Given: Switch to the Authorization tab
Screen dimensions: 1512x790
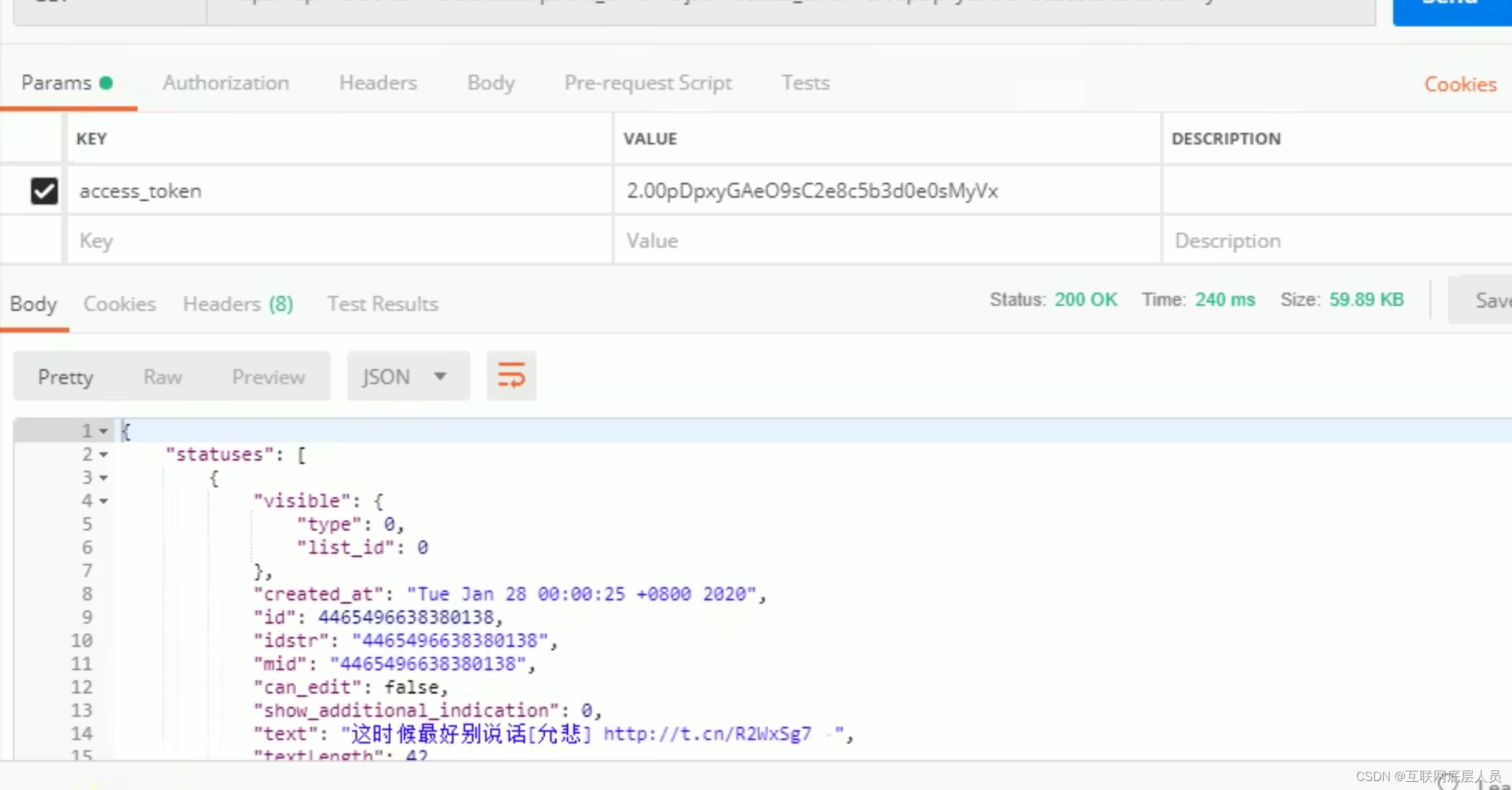Looking at the screenshot, I should 226,83.
